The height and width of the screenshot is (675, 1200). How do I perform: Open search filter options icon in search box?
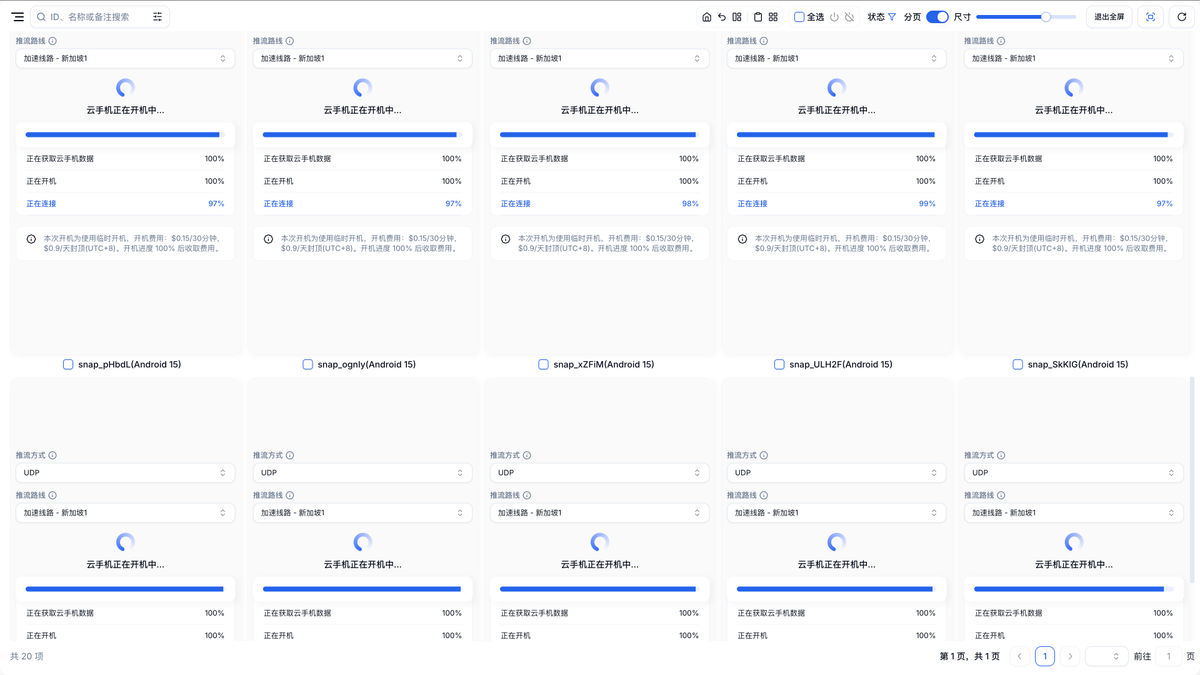(157, 17)
